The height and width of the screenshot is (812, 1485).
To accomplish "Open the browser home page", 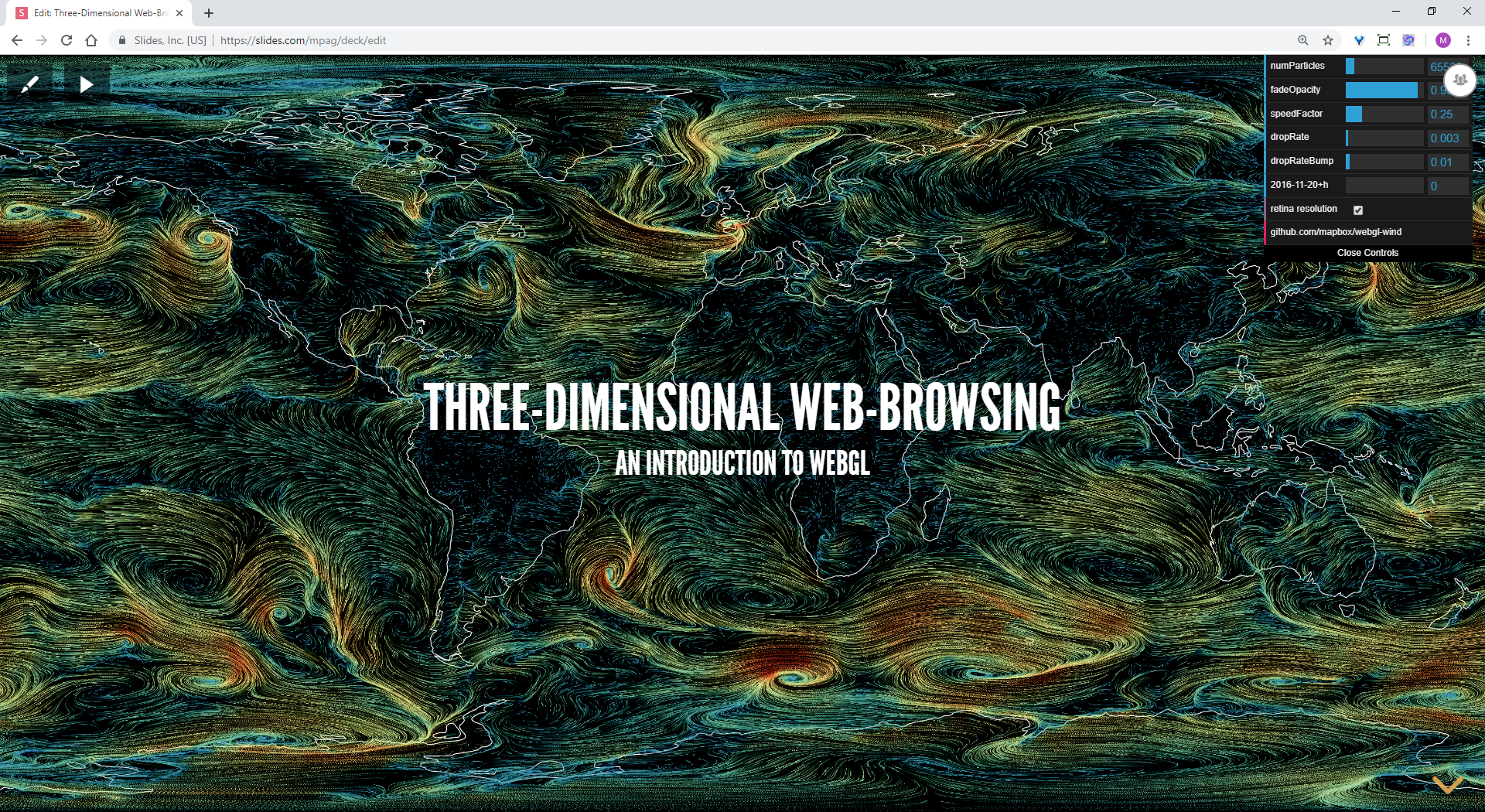I will point(91,40).
